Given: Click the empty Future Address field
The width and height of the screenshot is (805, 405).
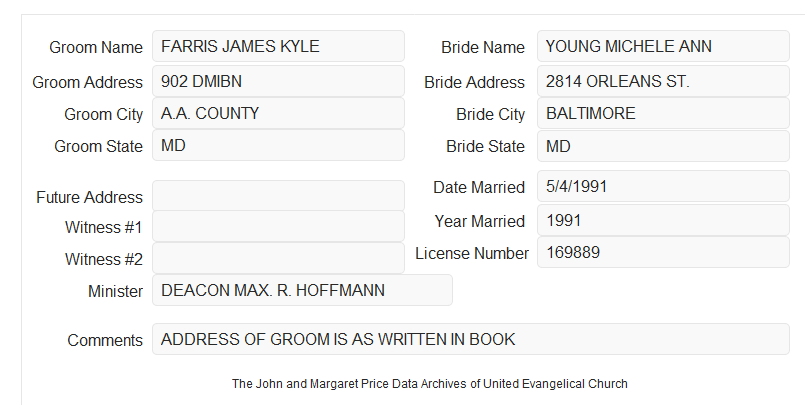Looking at the screenshot, I should click(x=278, y=196).
